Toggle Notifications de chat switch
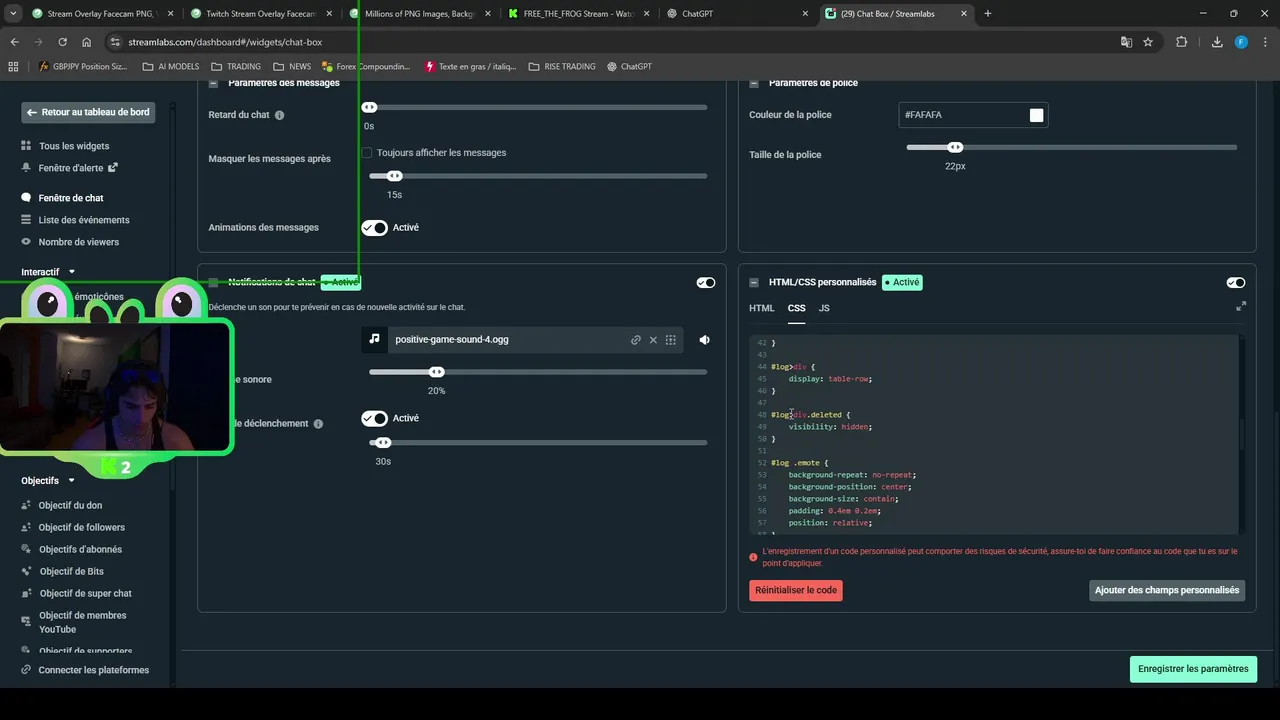Image resolution: width=1280 pixels, height=720 pixels. click(x=706, y=283)
